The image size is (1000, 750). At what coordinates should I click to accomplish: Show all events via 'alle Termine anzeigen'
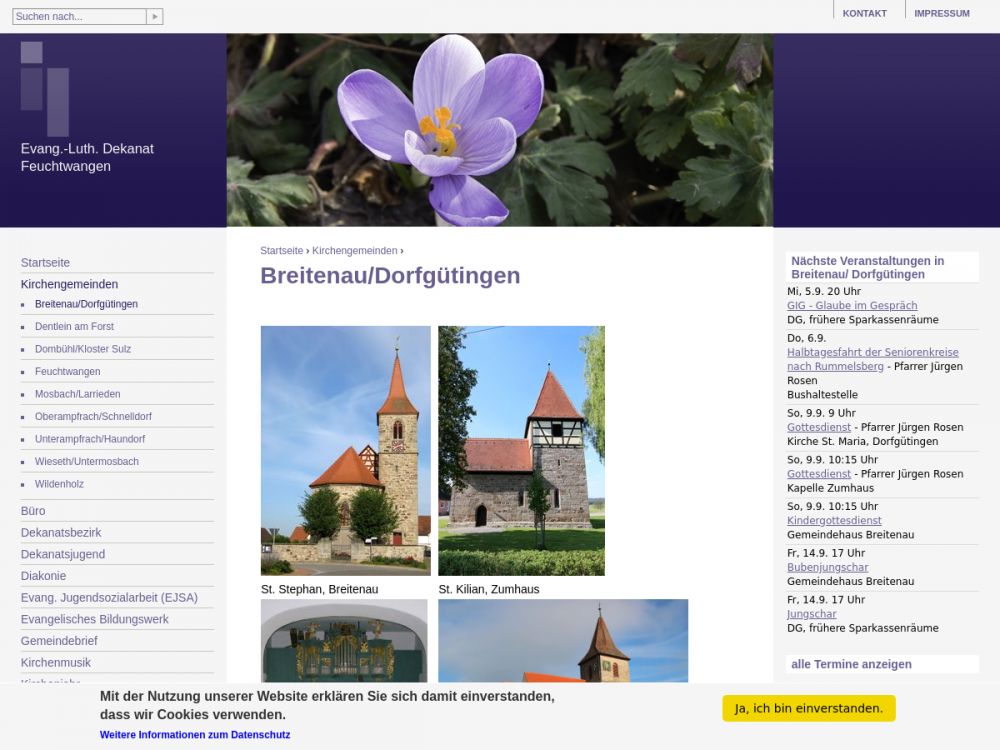tap(851, 664)
